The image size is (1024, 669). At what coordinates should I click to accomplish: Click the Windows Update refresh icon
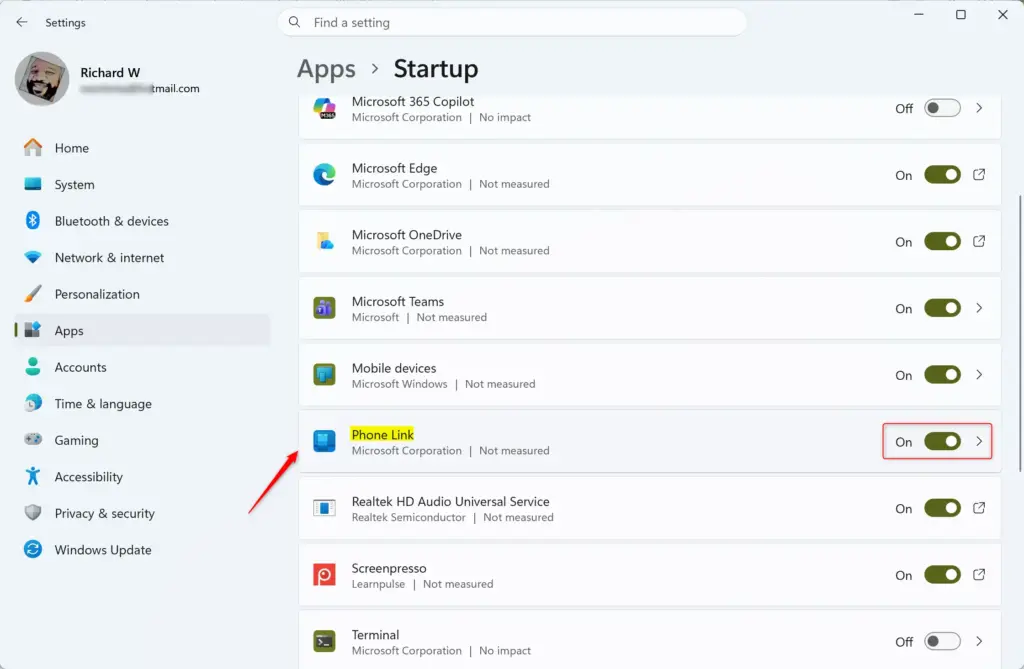33,549
